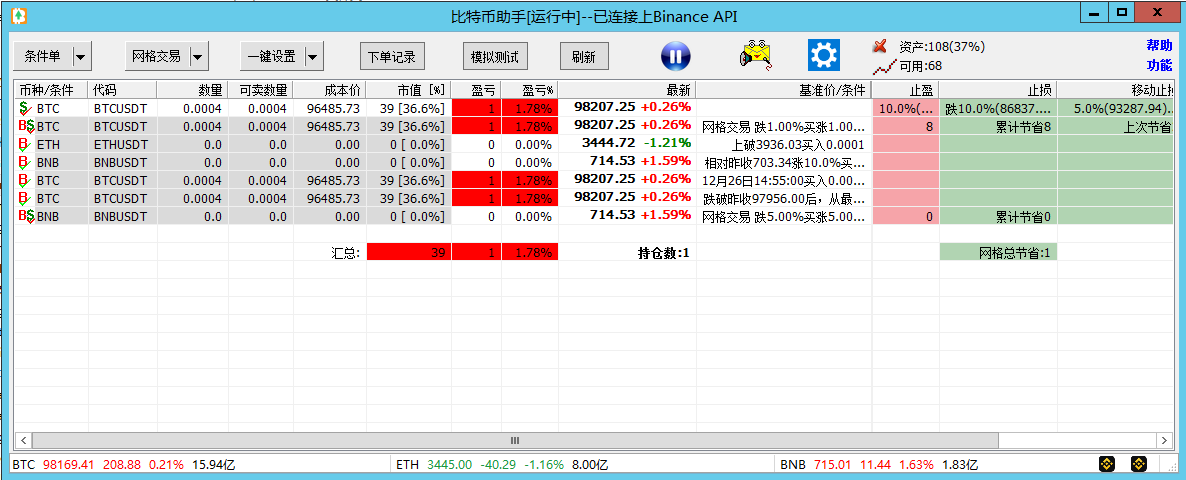Pause the running bot with the blue pause button
This screenshot has width=1186, height=480.
pos(675,56)
